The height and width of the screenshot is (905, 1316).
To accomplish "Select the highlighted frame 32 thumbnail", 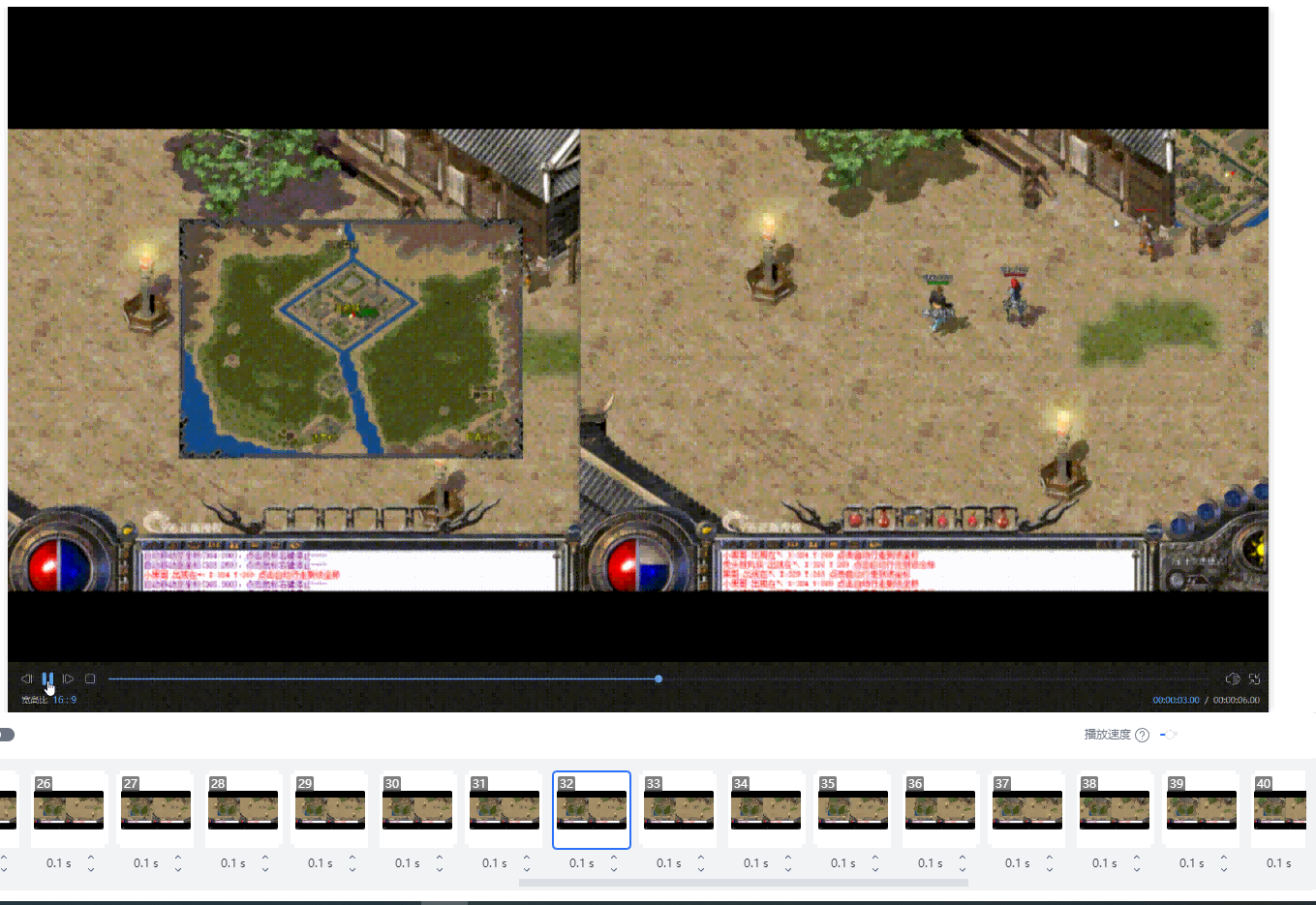I will tap(592, 809).
